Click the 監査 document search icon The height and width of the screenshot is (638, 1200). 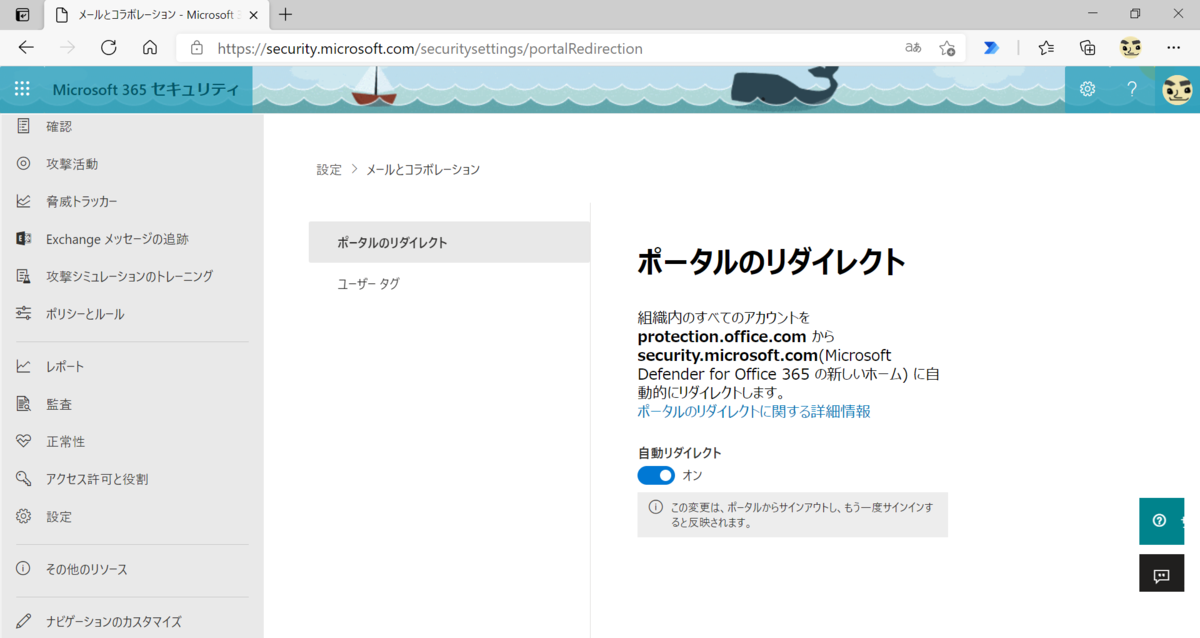click(x=23, y=404)
